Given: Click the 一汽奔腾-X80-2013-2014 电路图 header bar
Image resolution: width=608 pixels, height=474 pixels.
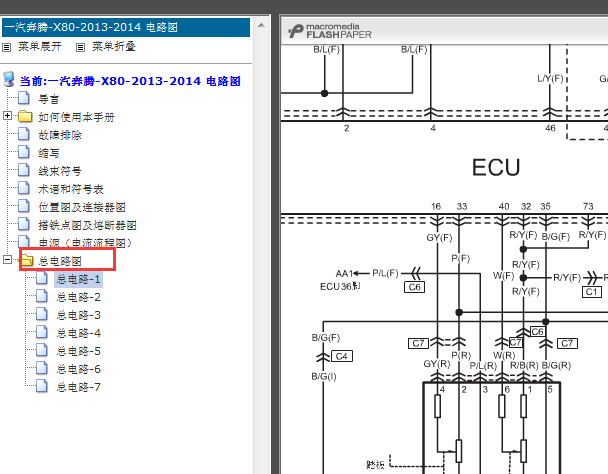Looking at the screenshot, I should [x=126, y=27].
